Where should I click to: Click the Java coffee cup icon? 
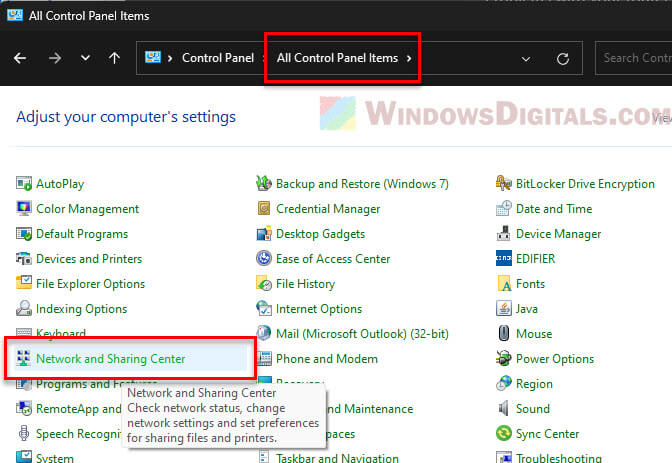(x=504, y=309)
